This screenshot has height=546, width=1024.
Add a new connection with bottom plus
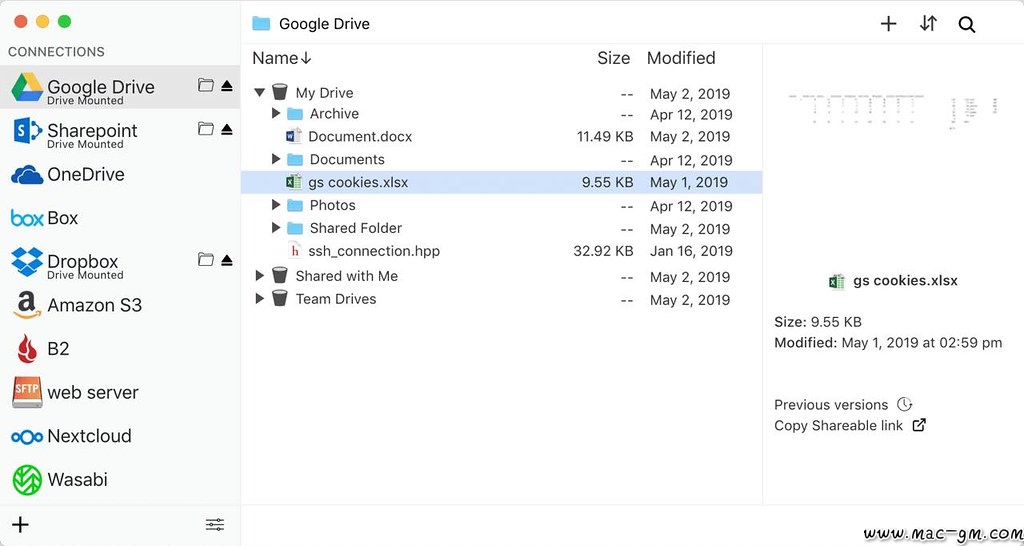[20, 524]
